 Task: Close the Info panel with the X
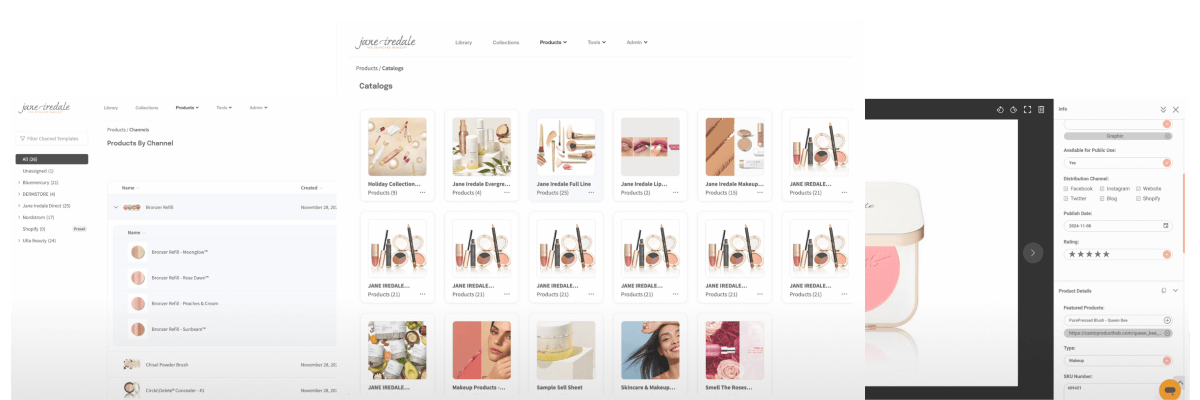point(1176,109)
